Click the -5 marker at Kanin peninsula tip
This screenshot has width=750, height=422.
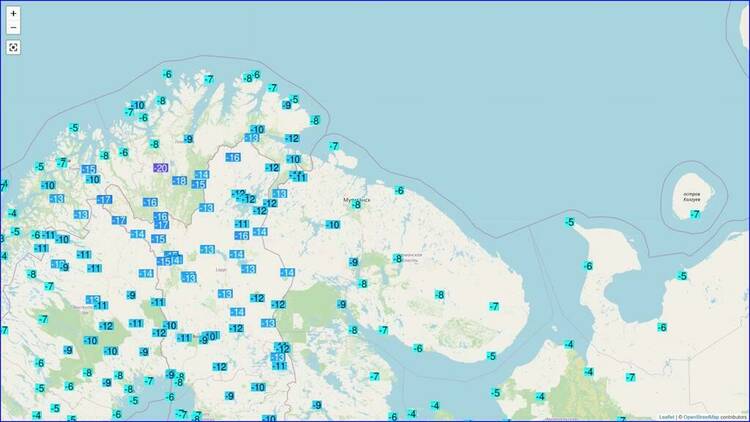[x=569, y=222]
